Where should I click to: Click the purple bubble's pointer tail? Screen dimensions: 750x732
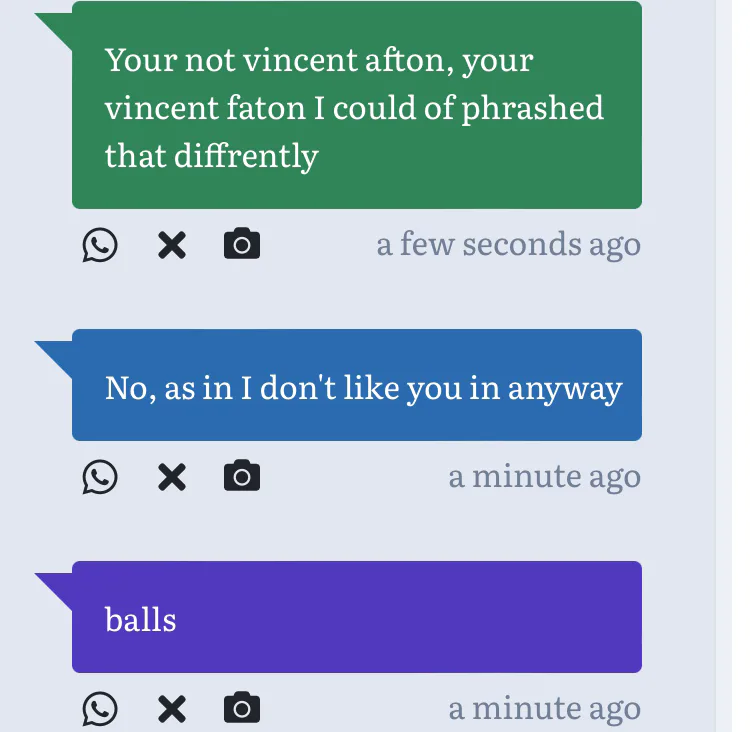coord(56,586)
